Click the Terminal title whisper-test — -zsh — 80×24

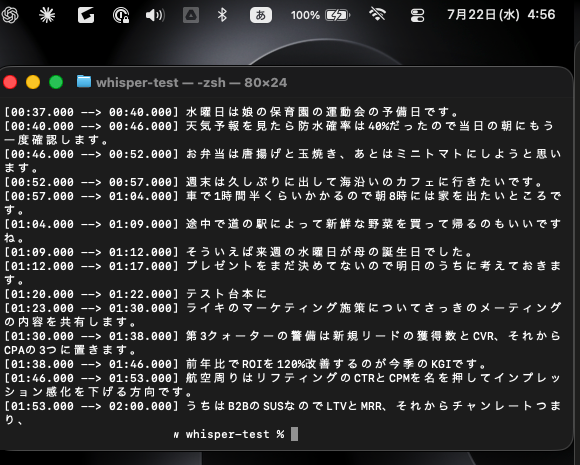point(191,82)
